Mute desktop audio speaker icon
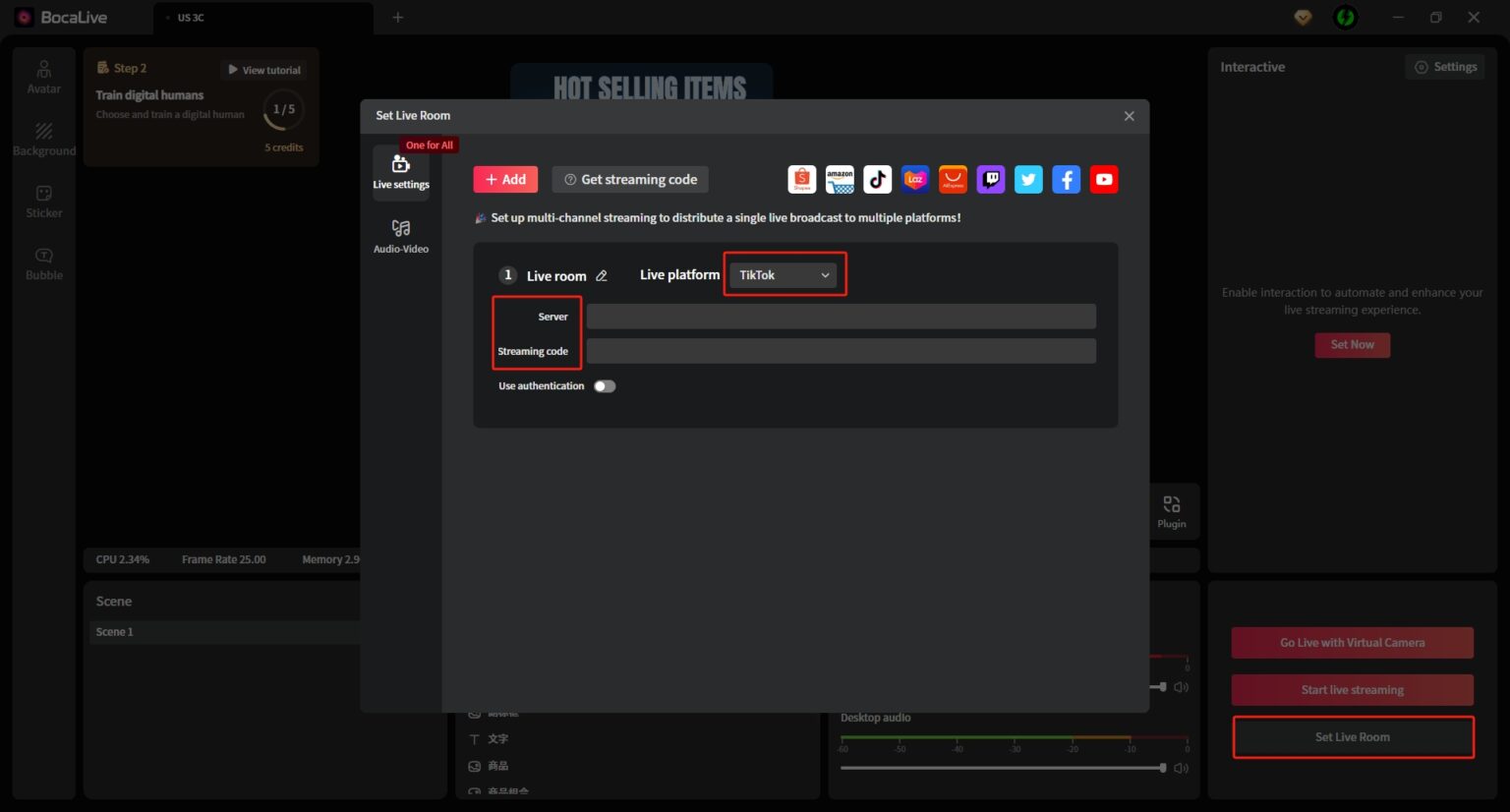This screenshot has width=1510, height=812. [x=1182, y=768]
